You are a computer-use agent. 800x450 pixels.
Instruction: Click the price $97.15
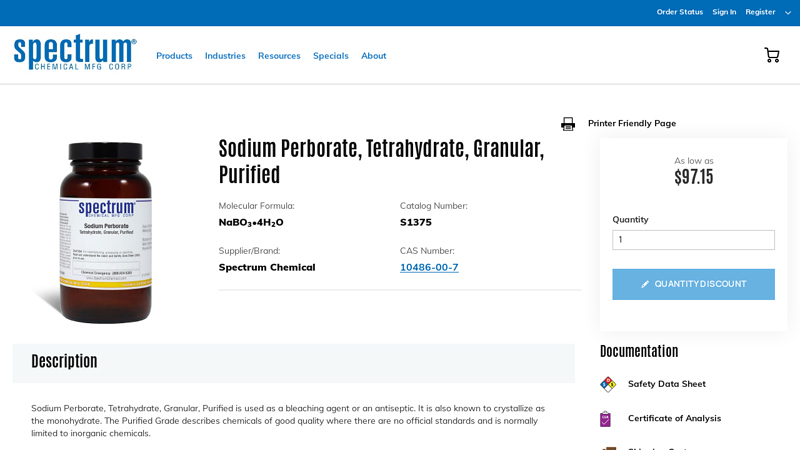[693, 177]
